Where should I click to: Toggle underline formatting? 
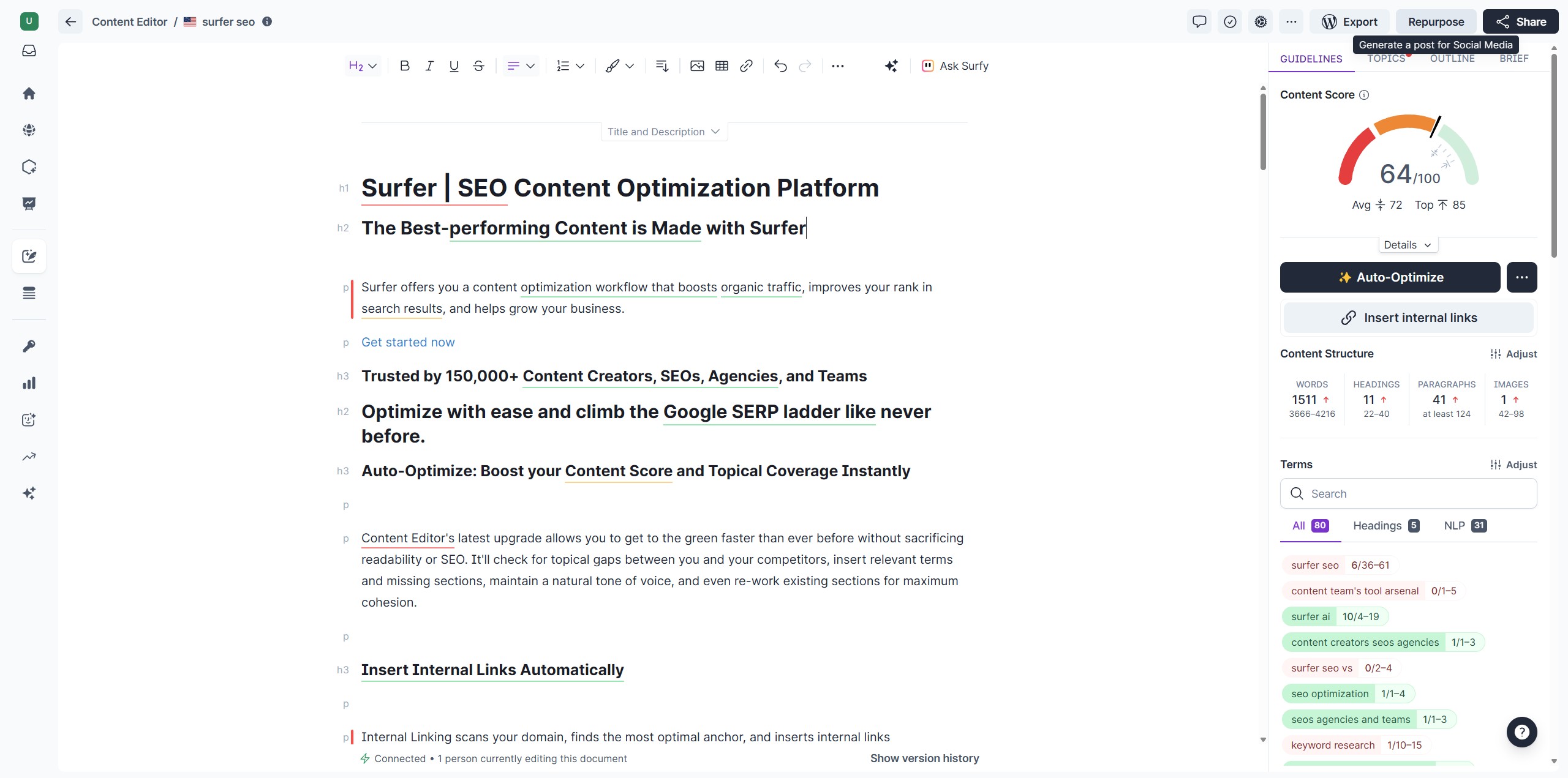pos(454,65)
